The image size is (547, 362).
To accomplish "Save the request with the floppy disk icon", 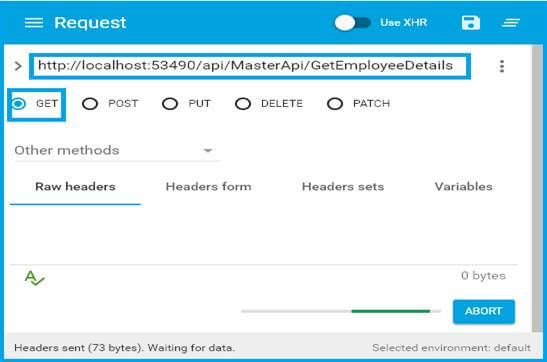I will pyautogui.click(x=471, y=23).
